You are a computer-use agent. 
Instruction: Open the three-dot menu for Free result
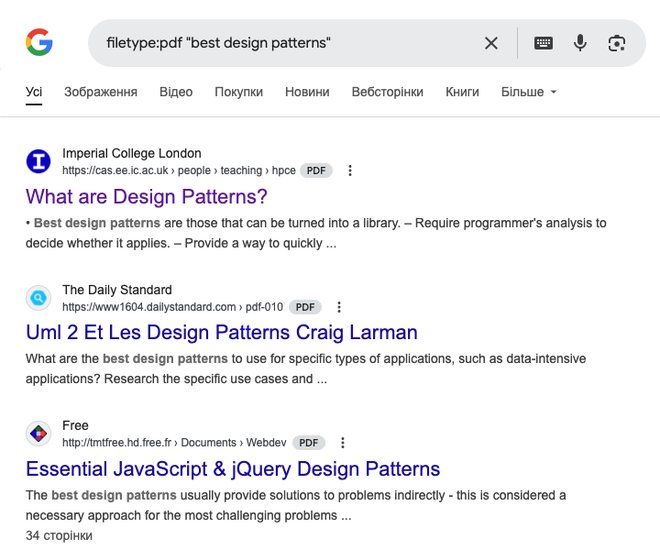click(343, 443)
